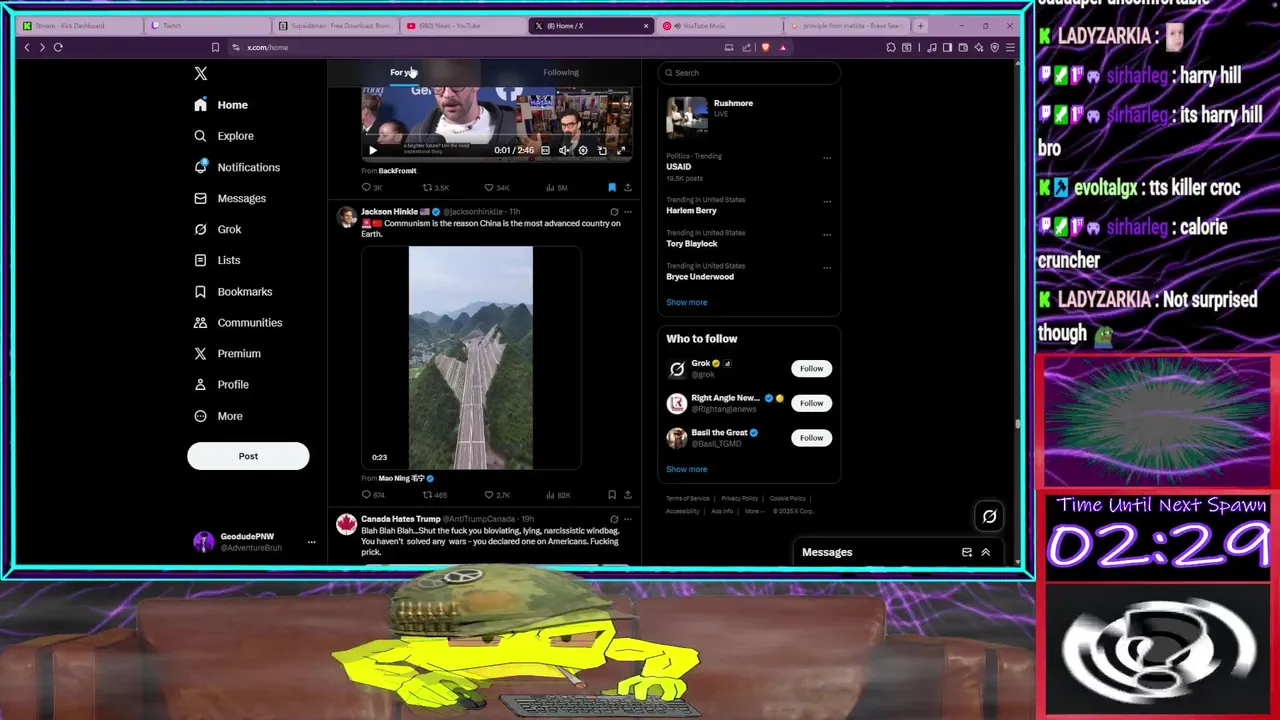Image resolution: width=1280 pixels, height=720 pixels.
Task: View analytics for the 5M views post
Action: coord(556,187)
